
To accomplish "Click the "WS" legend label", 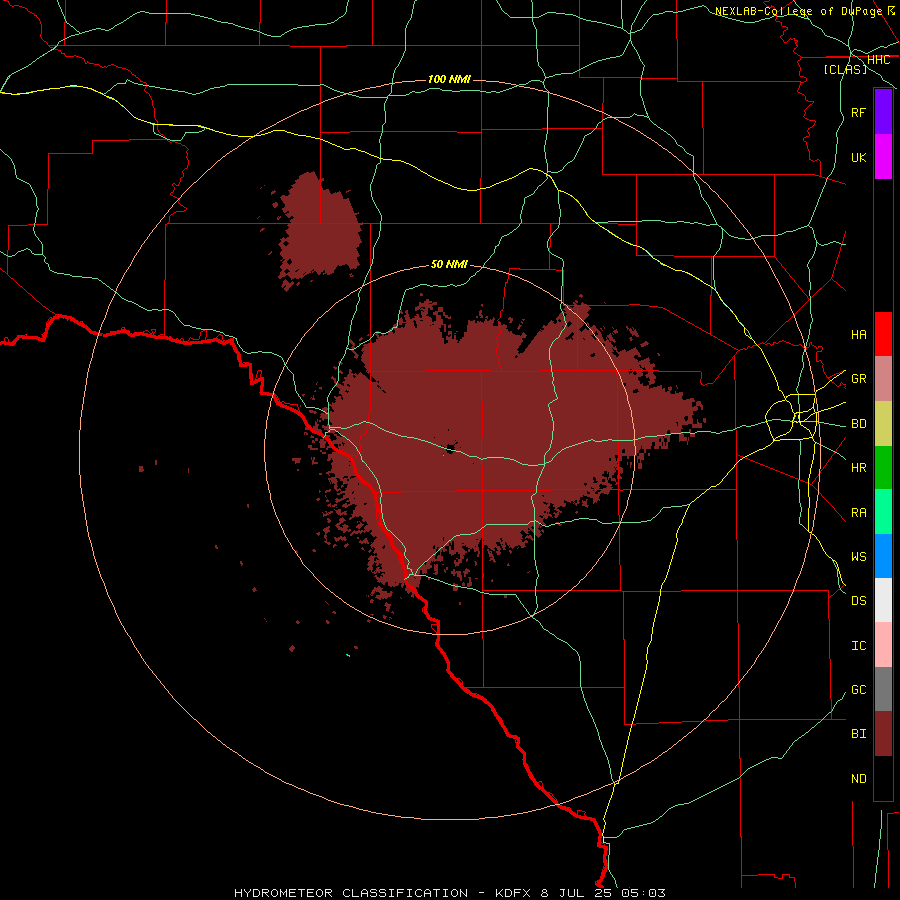I will pyautogui.click(x=858, y=556).
